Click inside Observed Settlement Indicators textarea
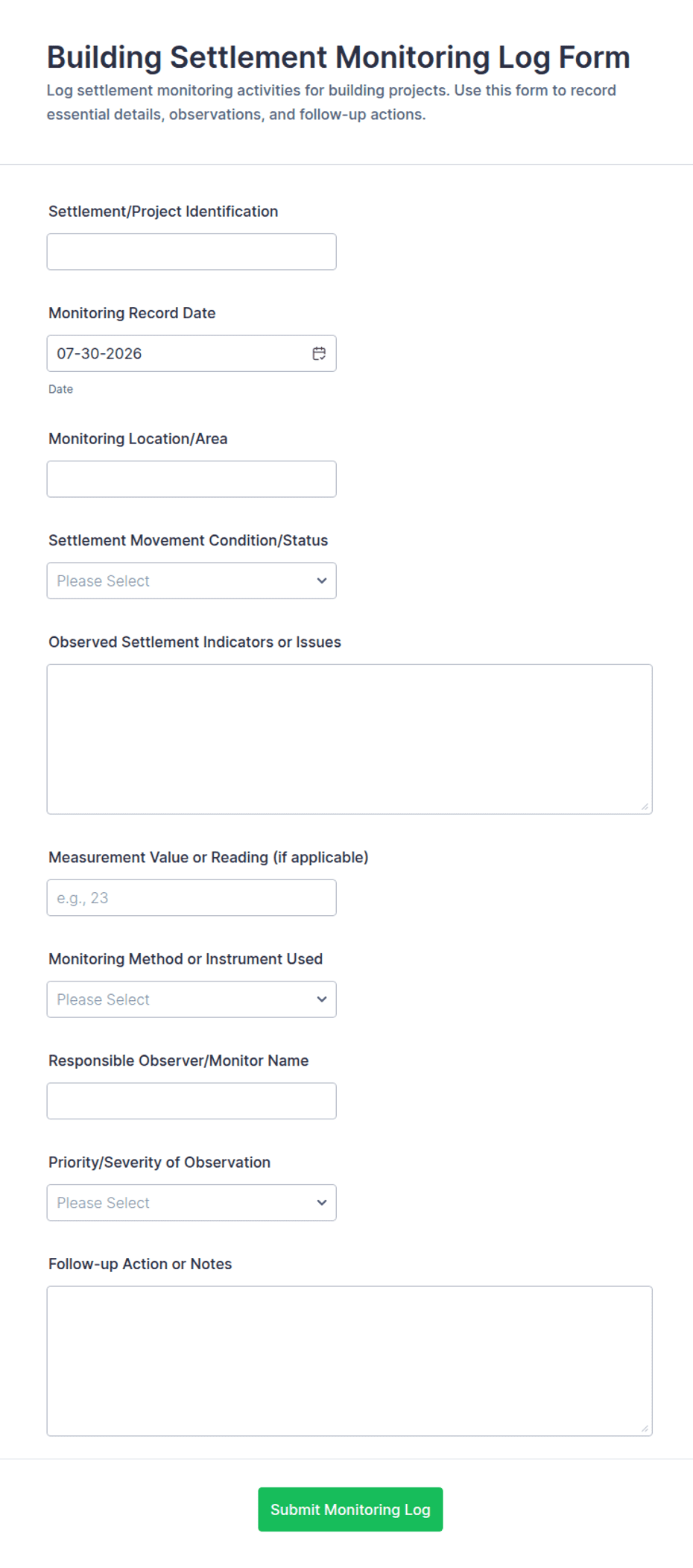 (349, 739)
